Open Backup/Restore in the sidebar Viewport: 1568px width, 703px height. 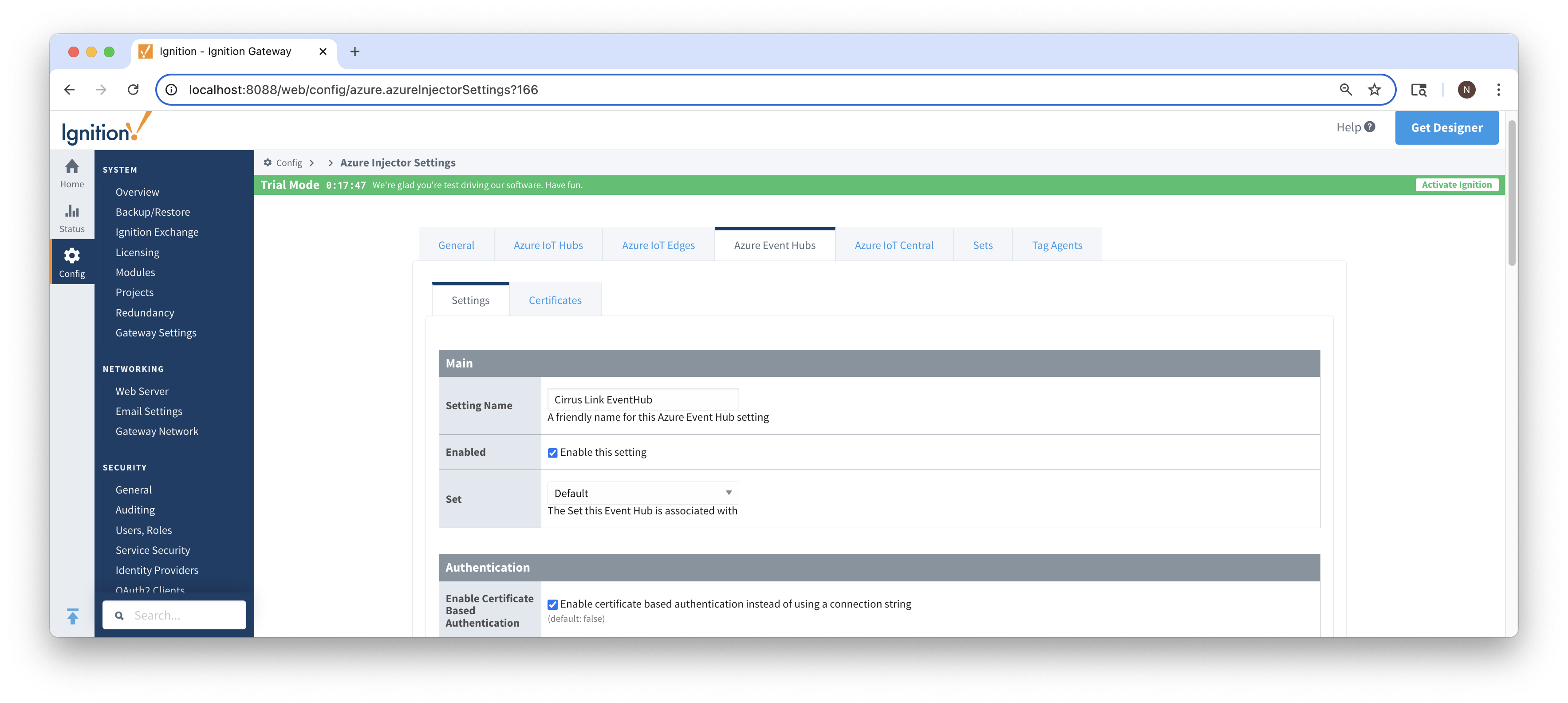pyautogui.click(x=153, y=212)
